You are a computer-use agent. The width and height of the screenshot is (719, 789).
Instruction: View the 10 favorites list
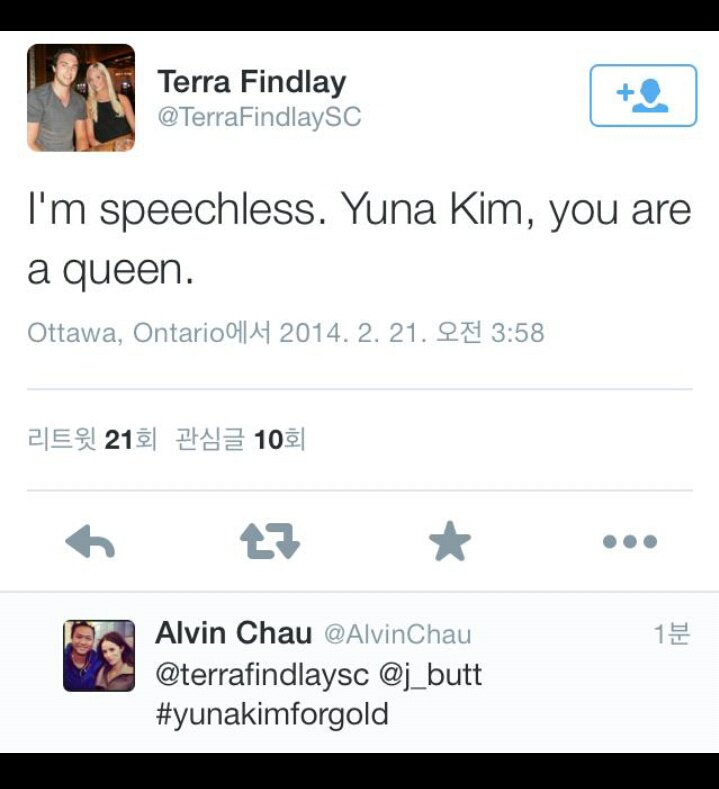[x=241, y=439]
